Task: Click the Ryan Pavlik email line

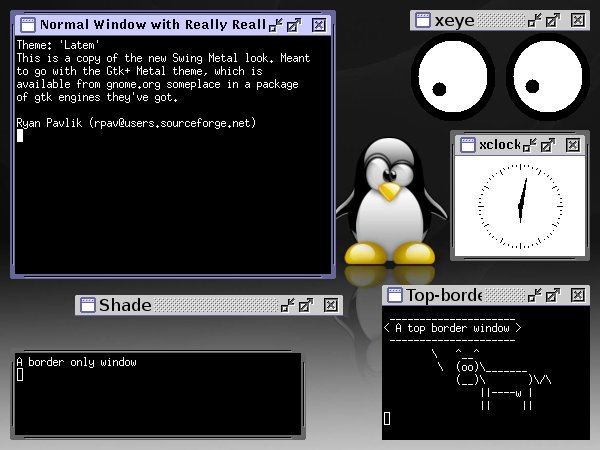Action: [136, 123]
